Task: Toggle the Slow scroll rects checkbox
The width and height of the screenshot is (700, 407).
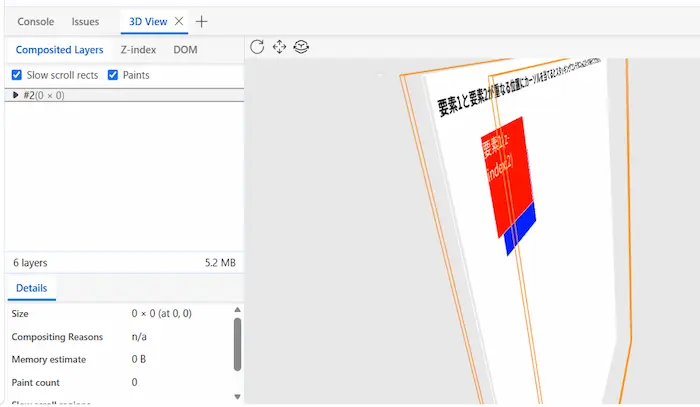Action: (17, 75)
